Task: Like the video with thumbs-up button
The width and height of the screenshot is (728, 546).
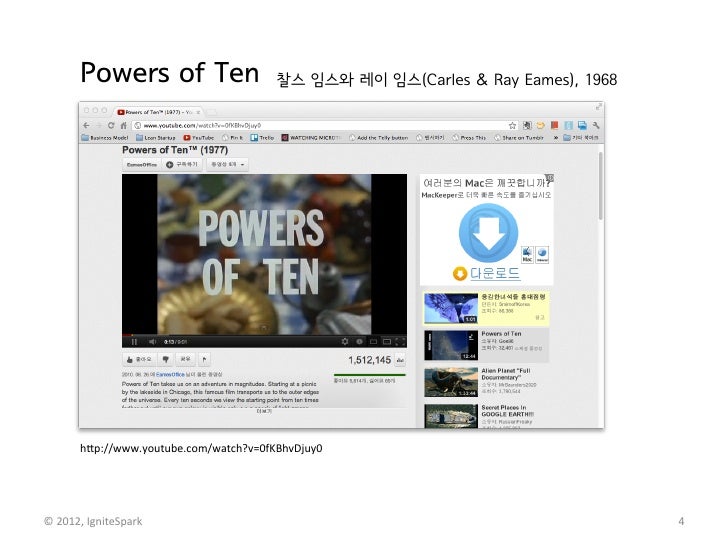Action: tap(139, 359)
